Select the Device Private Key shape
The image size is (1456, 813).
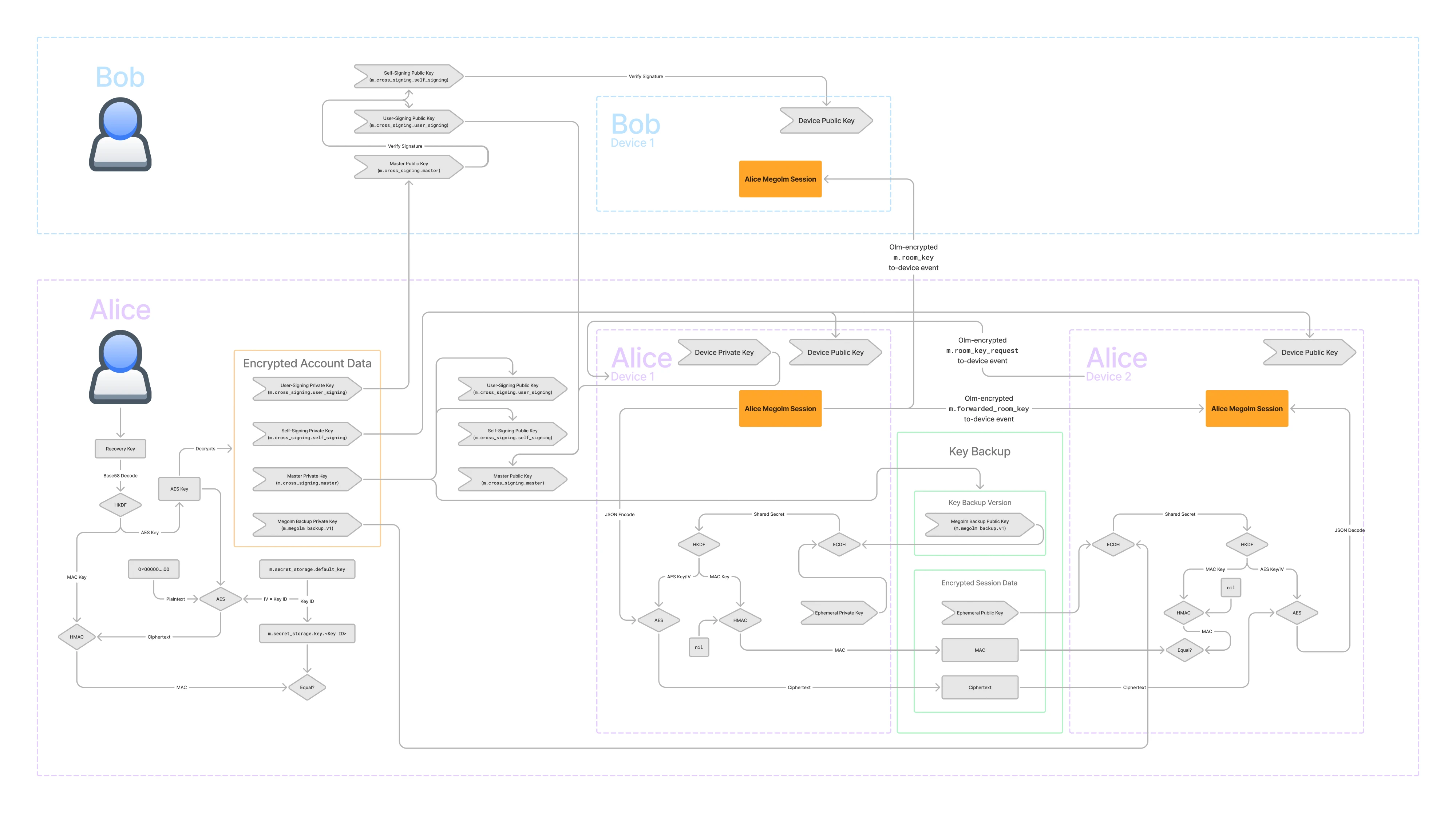724,353
